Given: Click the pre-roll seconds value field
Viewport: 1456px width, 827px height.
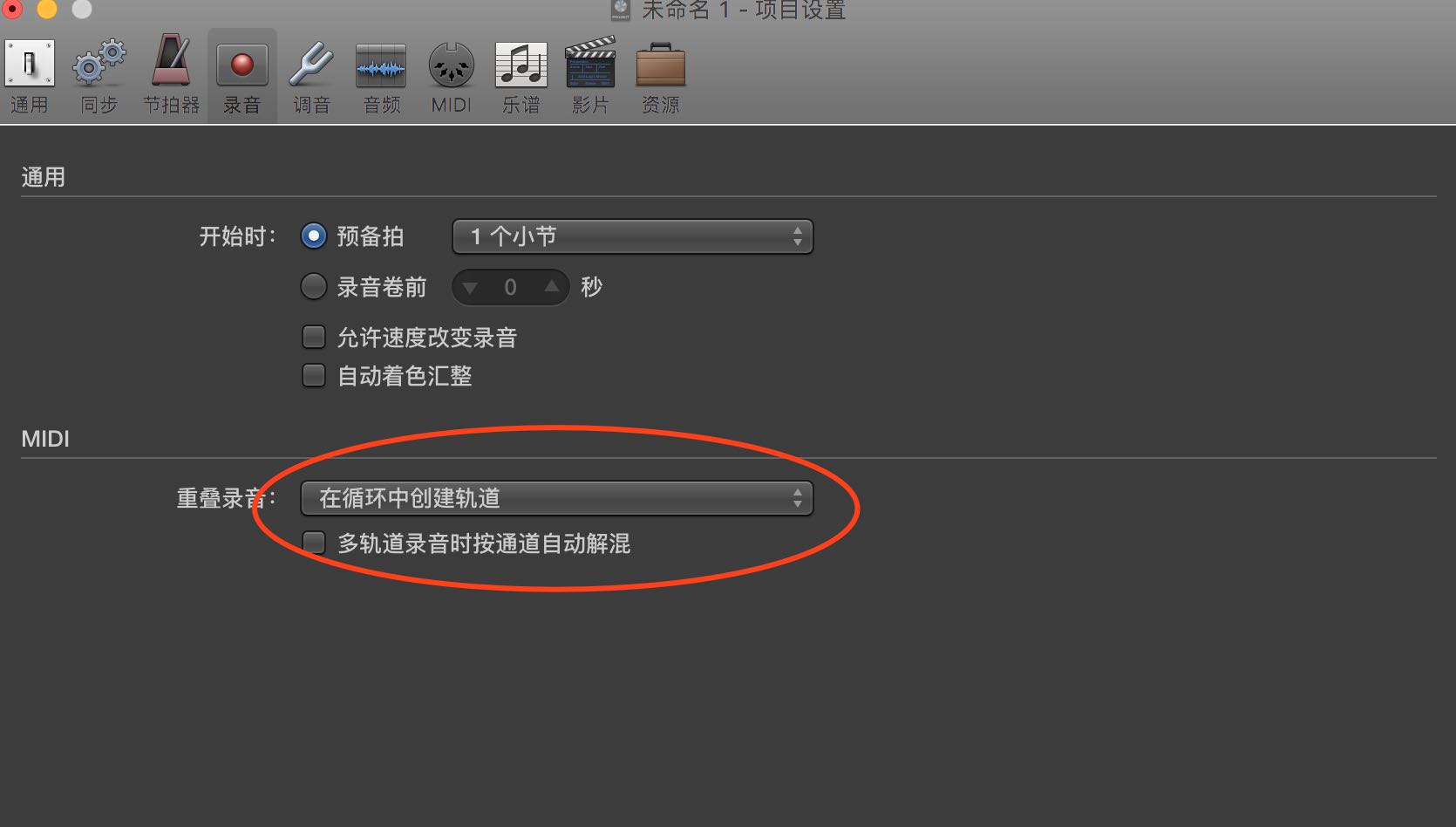Looking at the screenshot, I should [511, 287].
